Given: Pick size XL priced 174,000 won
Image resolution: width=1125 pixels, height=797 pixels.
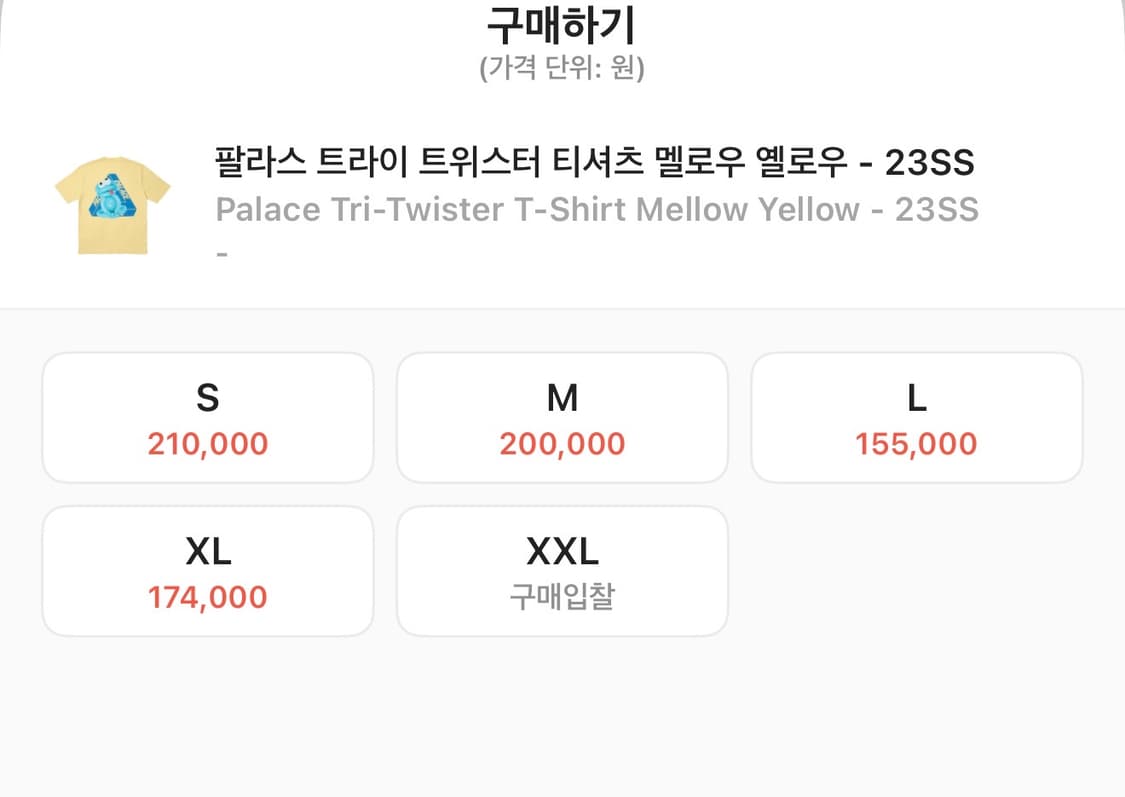Looking at the screenshot, I should 207,570.
